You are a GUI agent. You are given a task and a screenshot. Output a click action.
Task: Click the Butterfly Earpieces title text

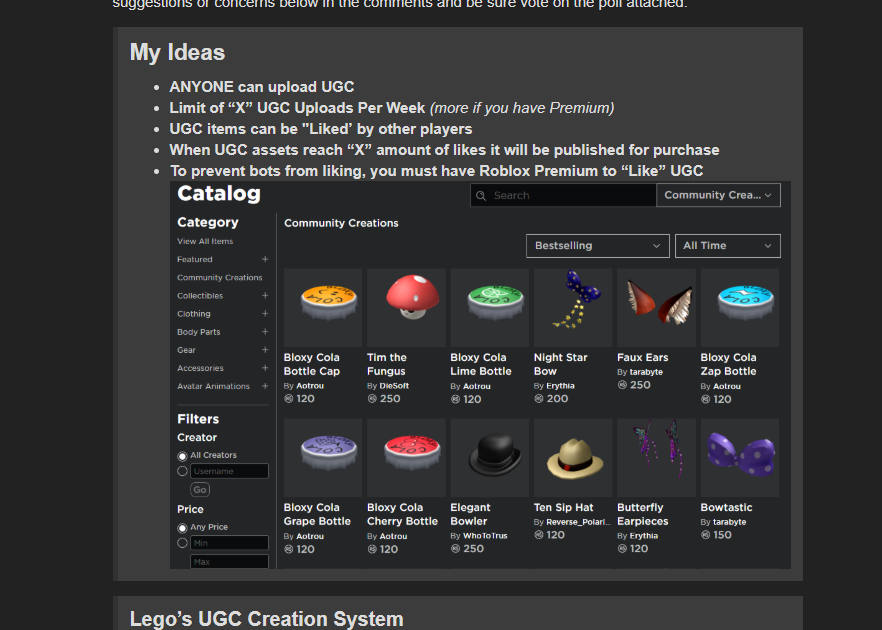tap(642, 514)
